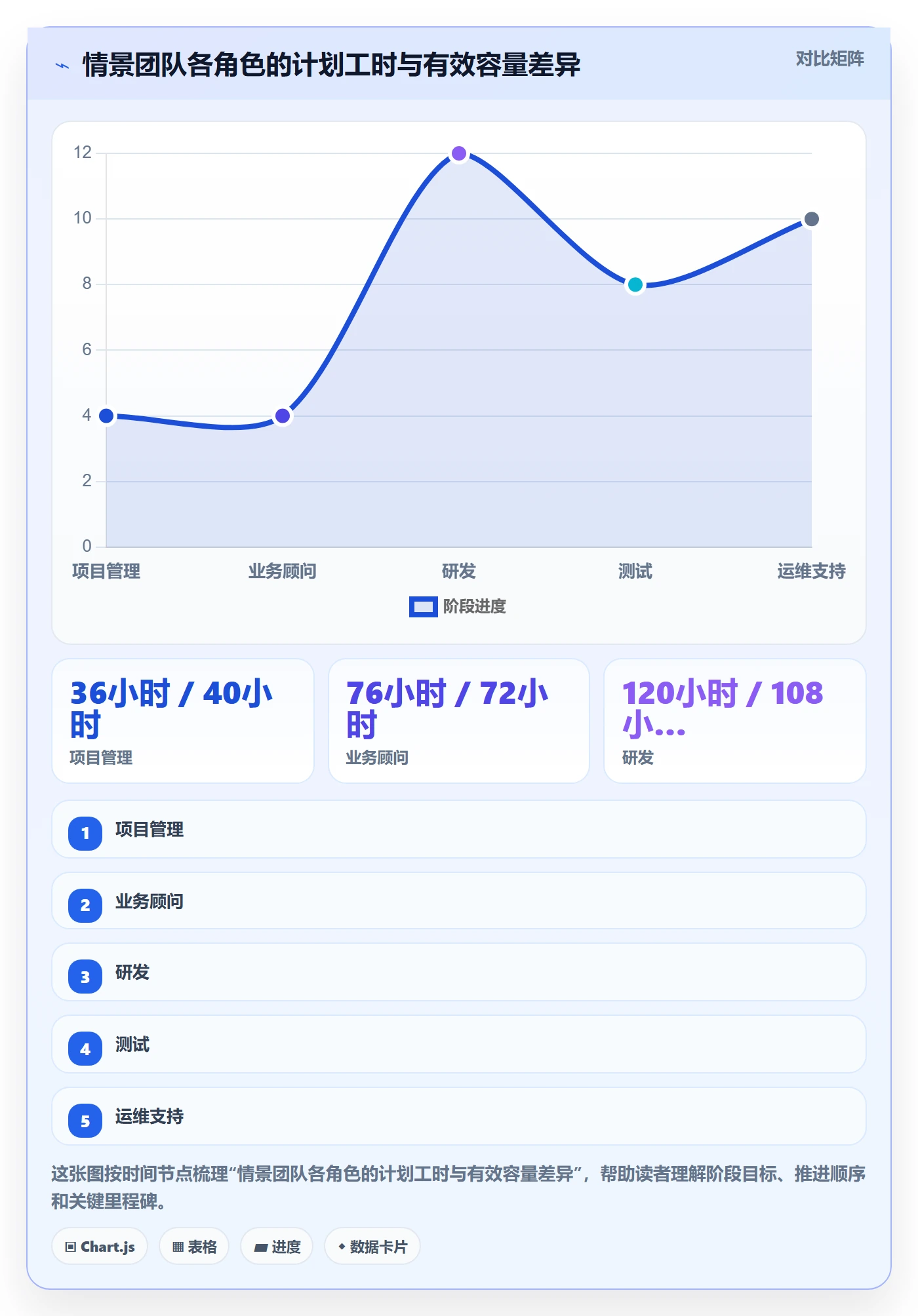Viewport: 918px width, 1316px height.
Task: Click the chart title 情景团队各角色的计划工时与有效容量差异
Action: 331,65
